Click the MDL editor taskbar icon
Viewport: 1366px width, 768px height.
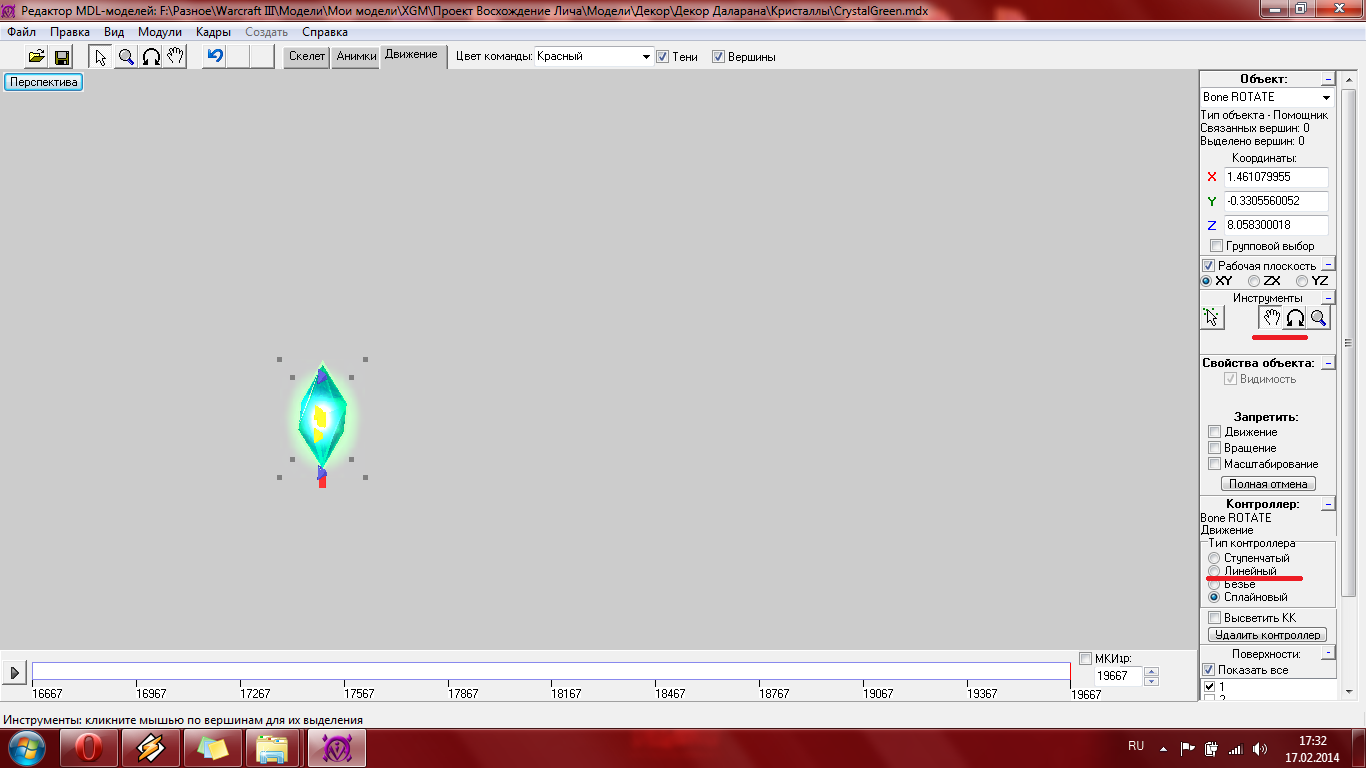click(x=336, y=748)
